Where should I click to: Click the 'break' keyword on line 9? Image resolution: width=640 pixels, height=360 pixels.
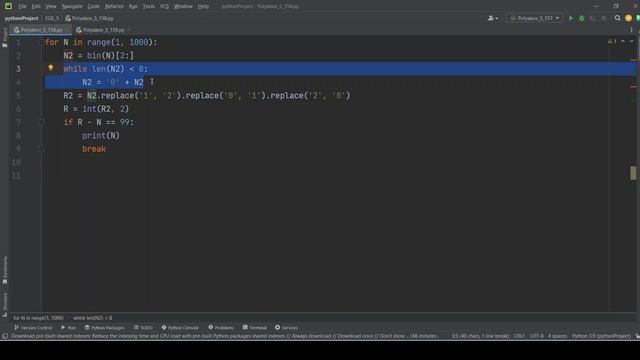pyautogui.click(x=94, y=149)
